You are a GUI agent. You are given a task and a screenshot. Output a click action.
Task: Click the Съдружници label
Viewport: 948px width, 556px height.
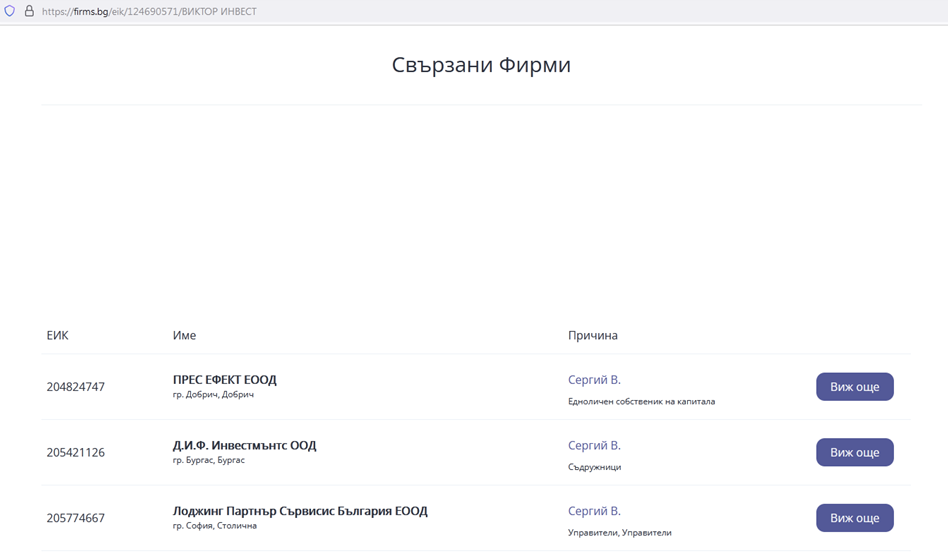click(x=594, y=467)
